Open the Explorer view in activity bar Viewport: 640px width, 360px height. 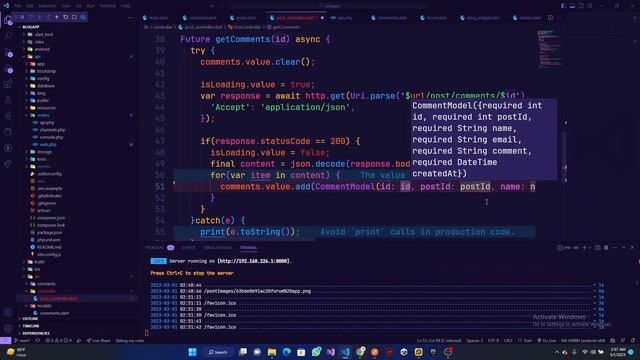tap(8, 20)
